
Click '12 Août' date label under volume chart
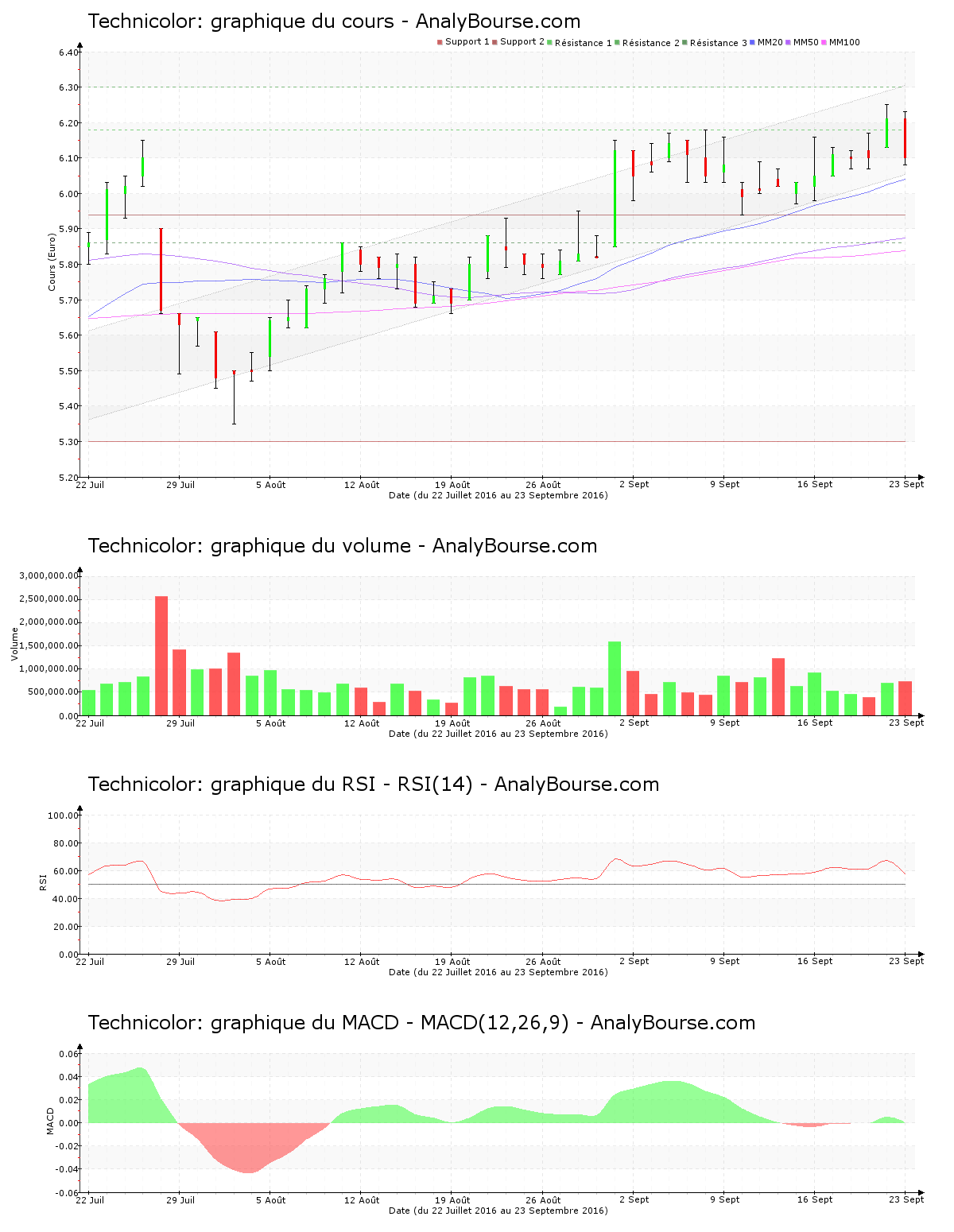[362, 723]
